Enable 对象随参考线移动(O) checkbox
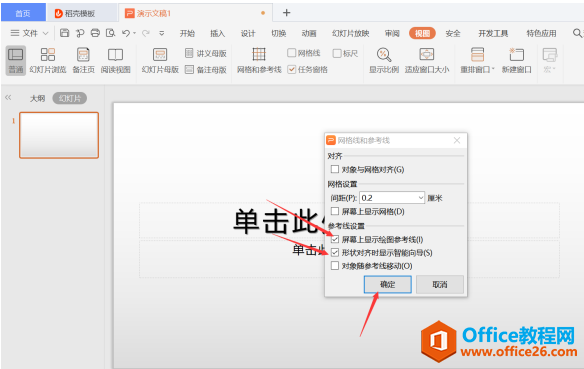This screenshot has height=369, width=584. pyautogui.click(x=335, y=265)
